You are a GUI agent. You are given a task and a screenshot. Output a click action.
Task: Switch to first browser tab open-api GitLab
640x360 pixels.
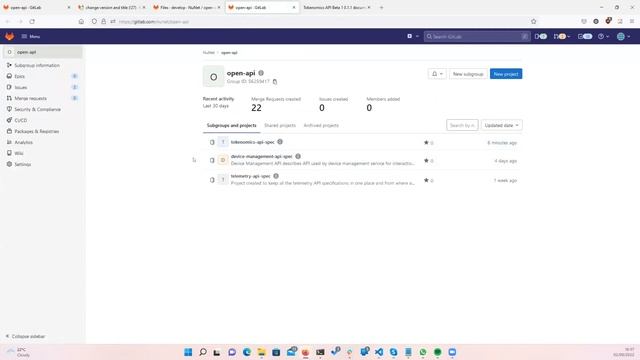pyautogui.click(x=37, y=7)
